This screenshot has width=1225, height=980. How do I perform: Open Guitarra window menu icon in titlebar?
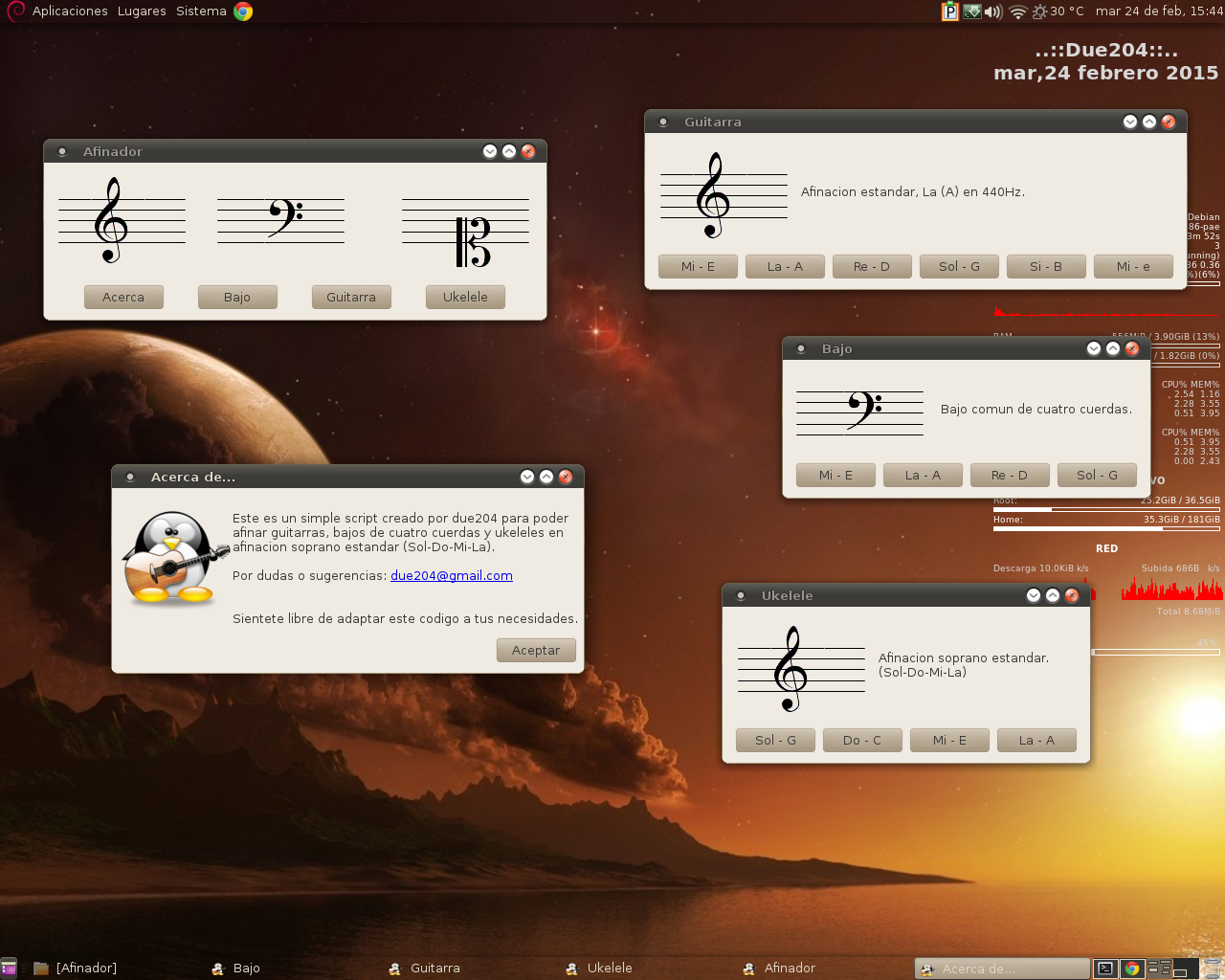(x=663, y=122)
